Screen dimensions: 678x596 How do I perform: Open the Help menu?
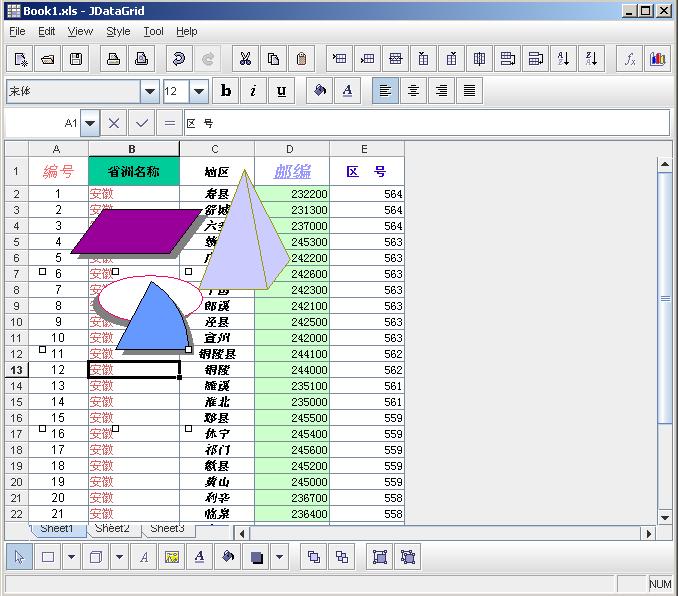pyautogui.click(x=186, y=32)
